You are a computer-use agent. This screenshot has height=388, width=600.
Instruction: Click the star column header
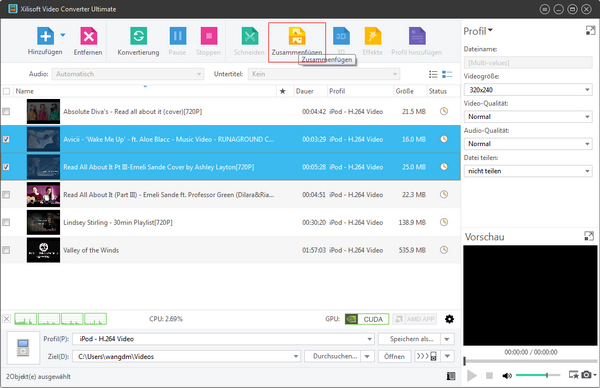283,91
